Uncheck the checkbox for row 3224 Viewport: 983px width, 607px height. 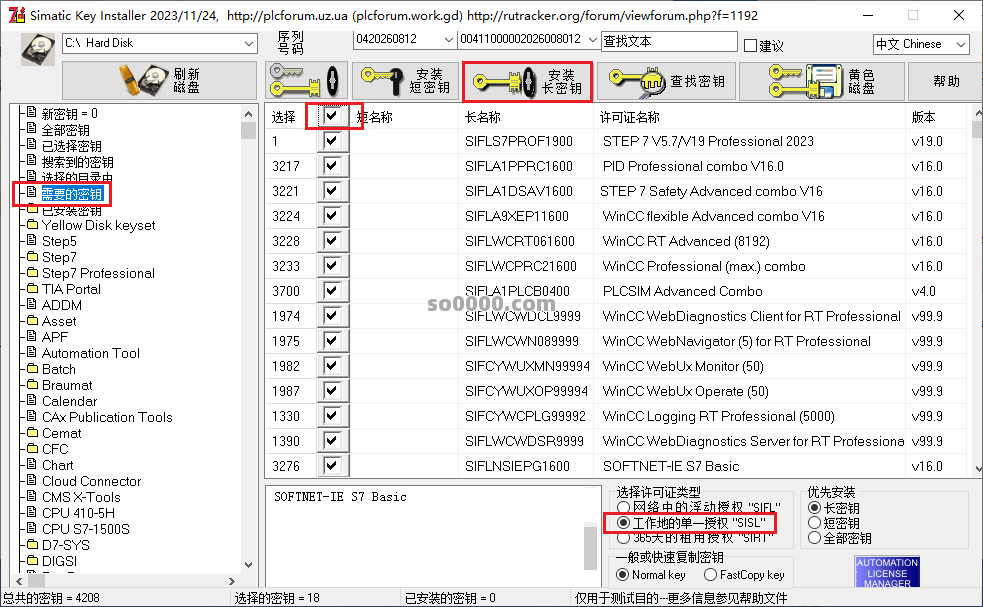[x=332, y=216]
